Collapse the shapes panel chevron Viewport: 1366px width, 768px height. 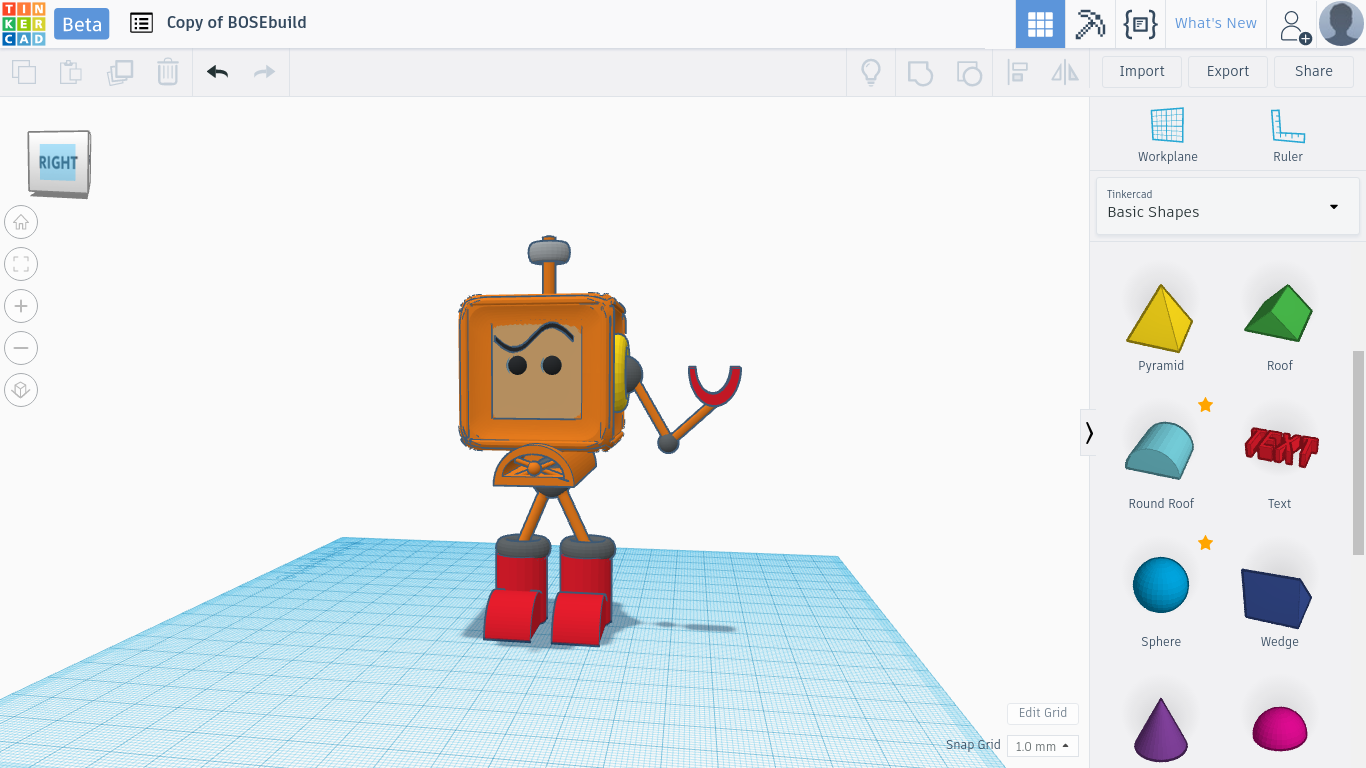[x=1088, y=433]
